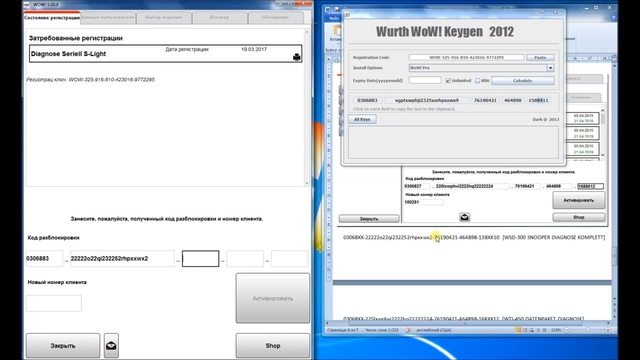The height and width of the screenshot is (360, 640).
Task: Click Число слов word count in status bar
Action: tap(381, 330)
